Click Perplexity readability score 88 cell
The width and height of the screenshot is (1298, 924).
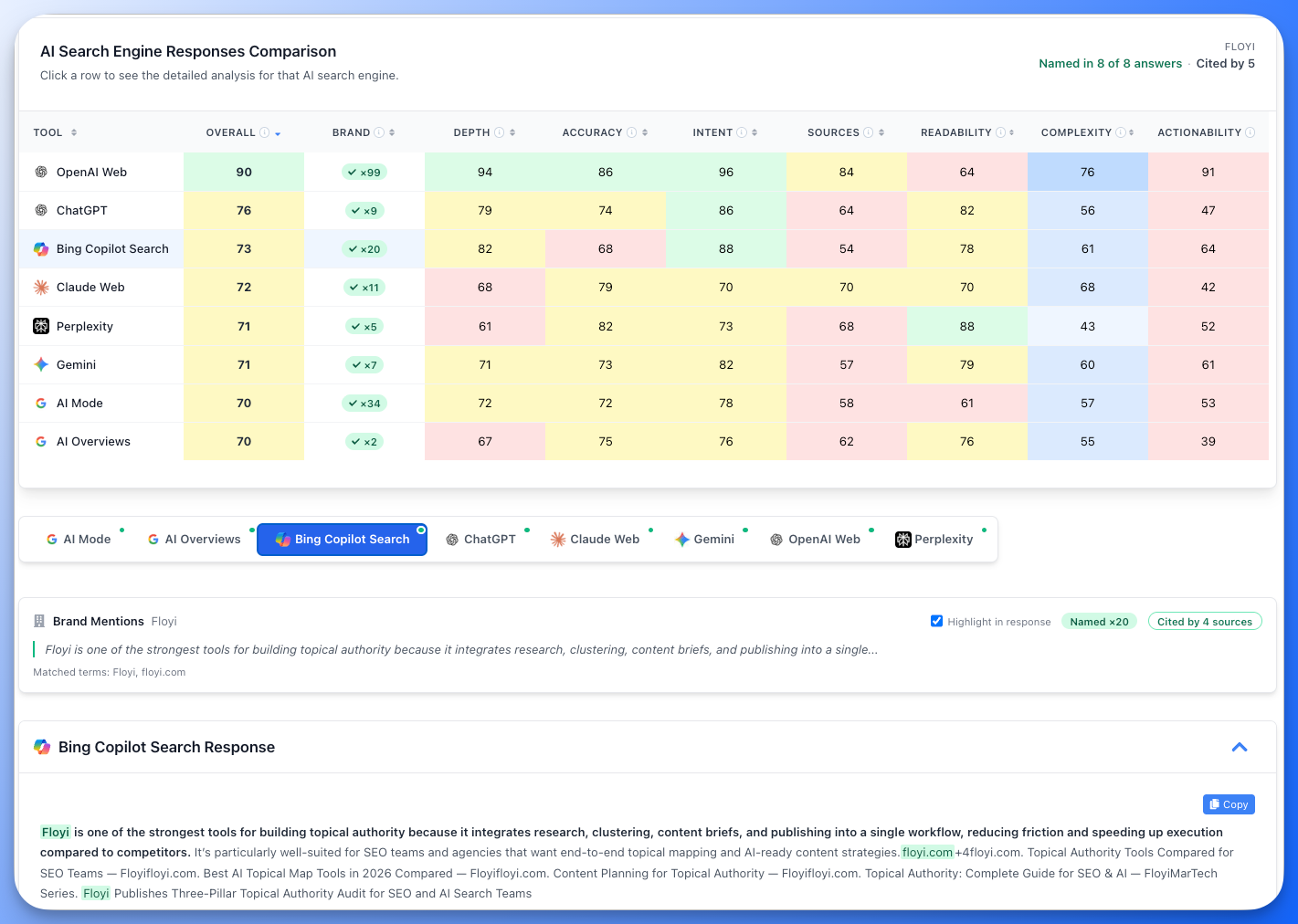(x=967, y=326)
